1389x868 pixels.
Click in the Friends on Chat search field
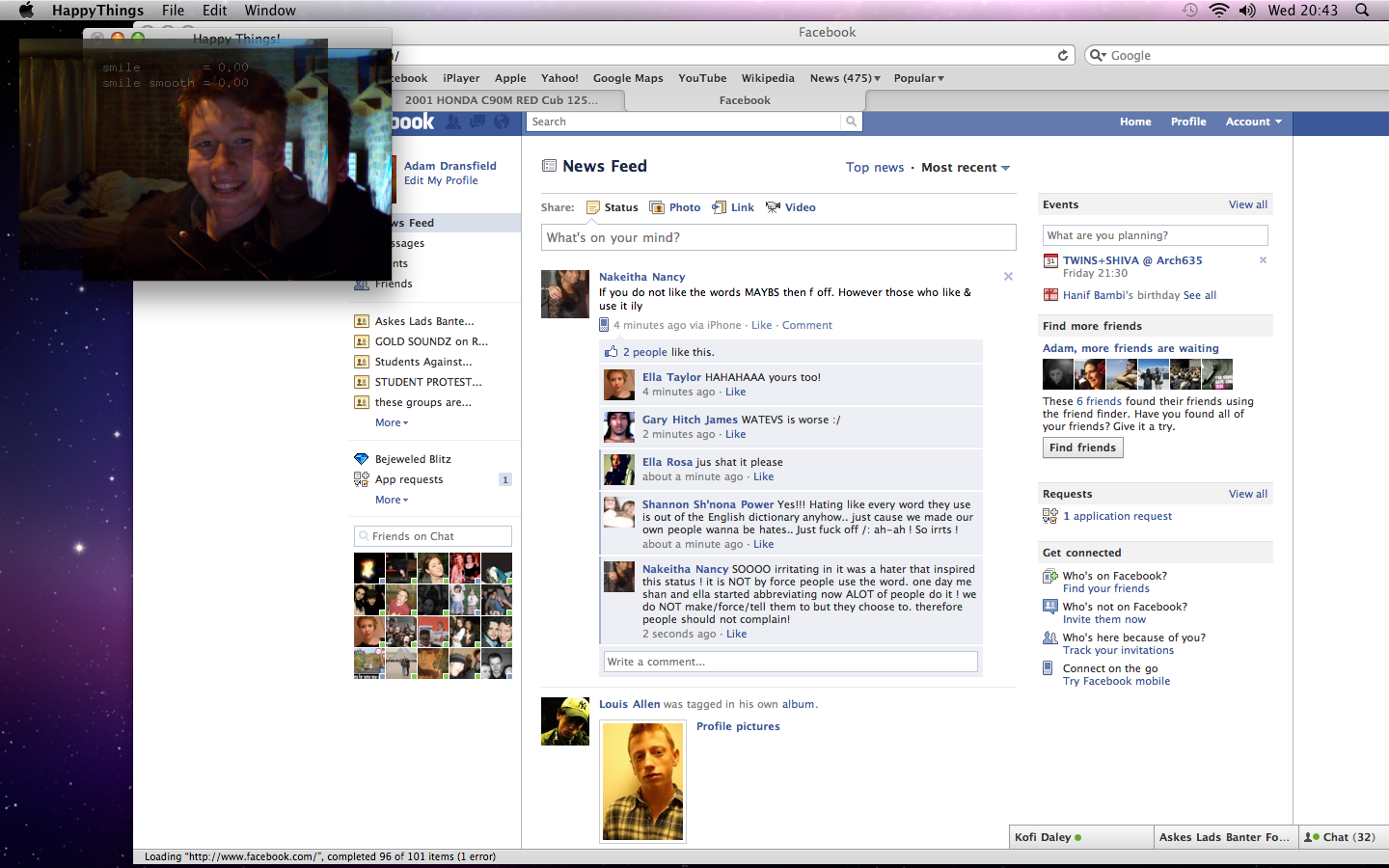[x=433, y=536]
